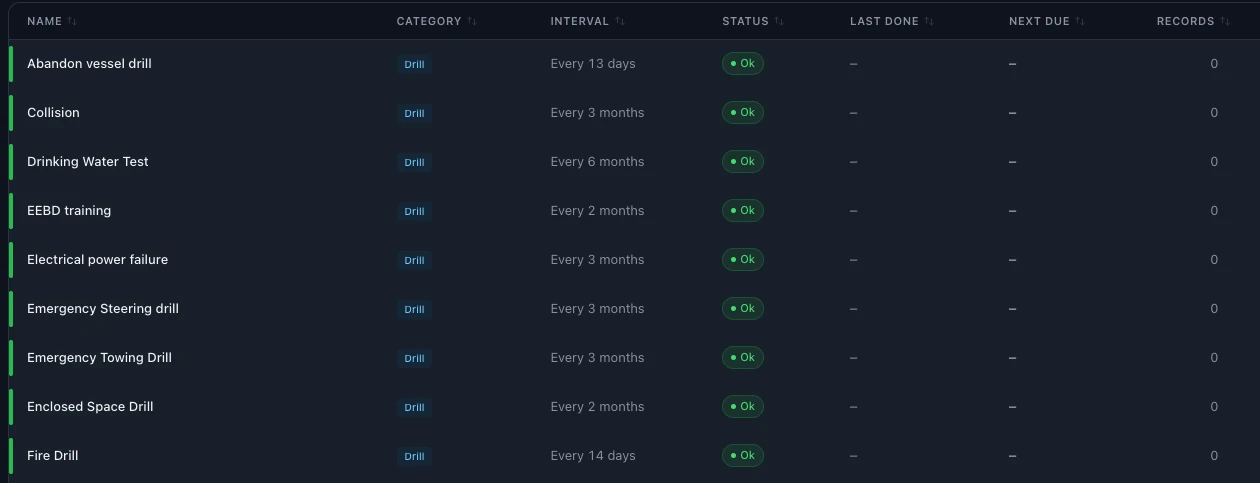Click Drill tag in Fire Drill row
Screen dimensions: 1260x483
point(414,456)
